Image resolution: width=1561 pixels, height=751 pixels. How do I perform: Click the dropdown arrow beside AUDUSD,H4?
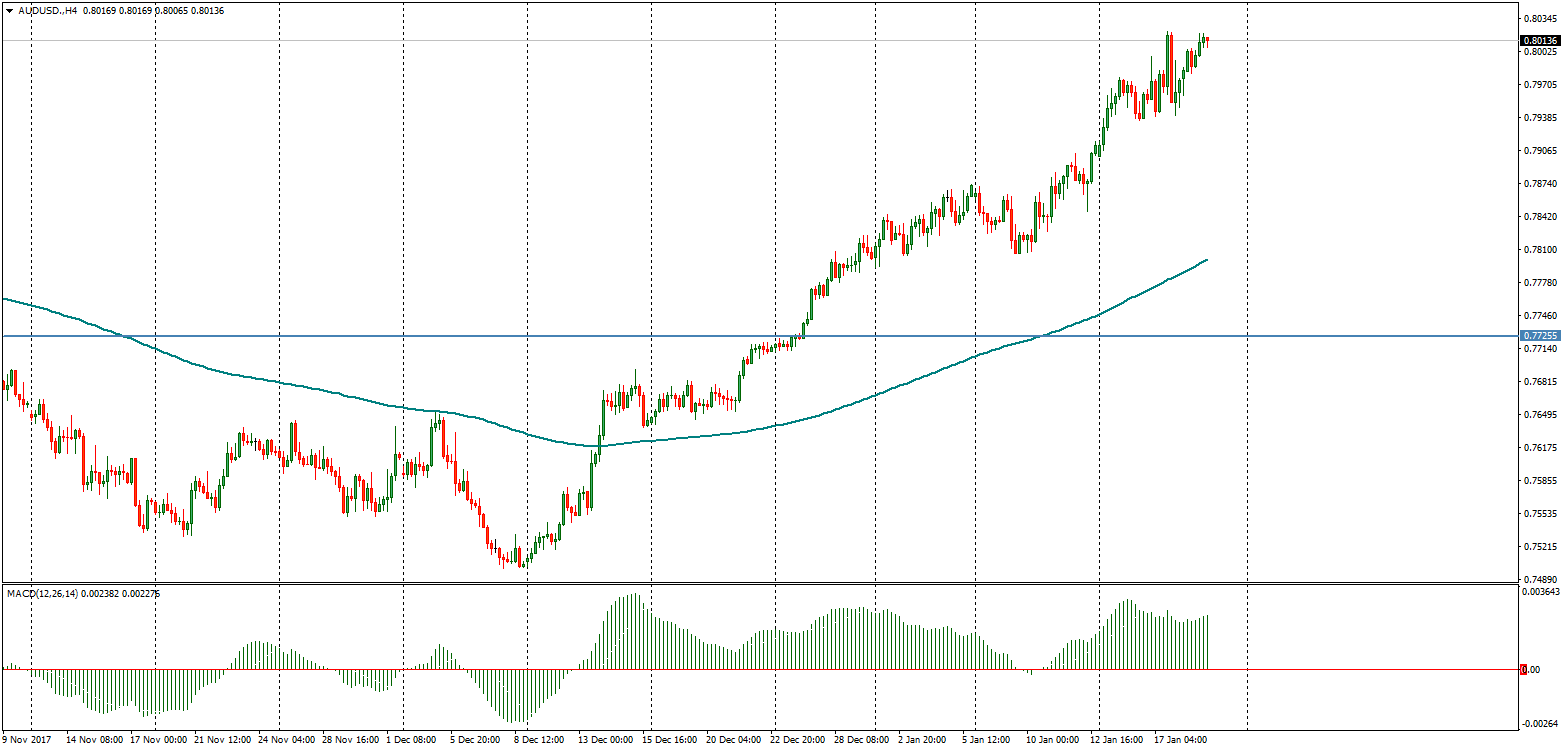9,11
